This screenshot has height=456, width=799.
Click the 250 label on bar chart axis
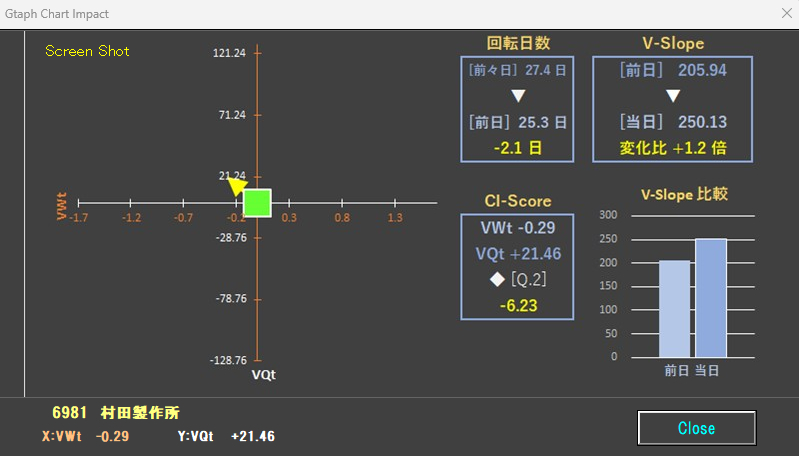click(x=608, y=239)
